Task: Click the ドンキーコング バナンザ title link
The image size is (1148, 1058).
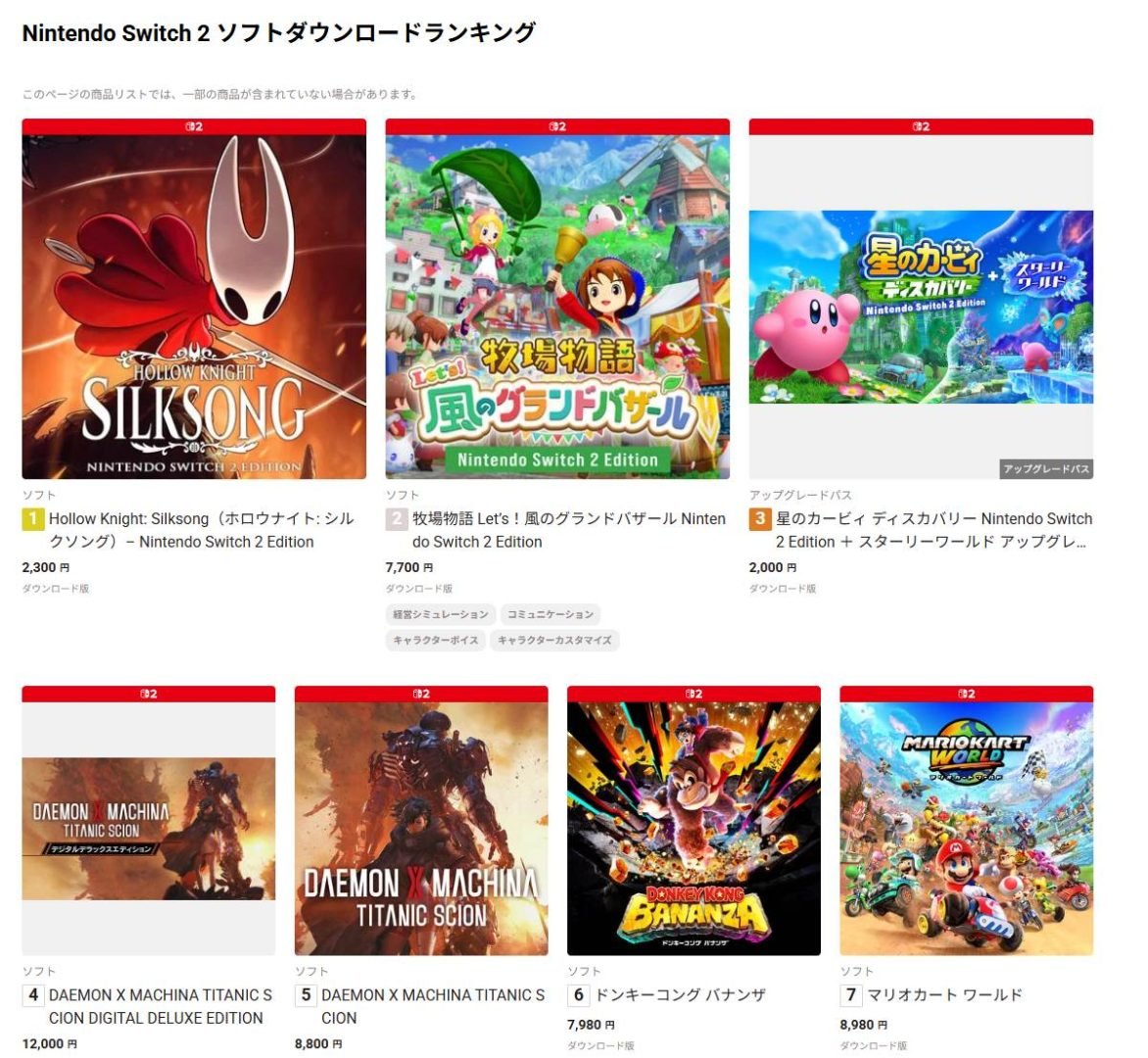Action: point(680,995)
